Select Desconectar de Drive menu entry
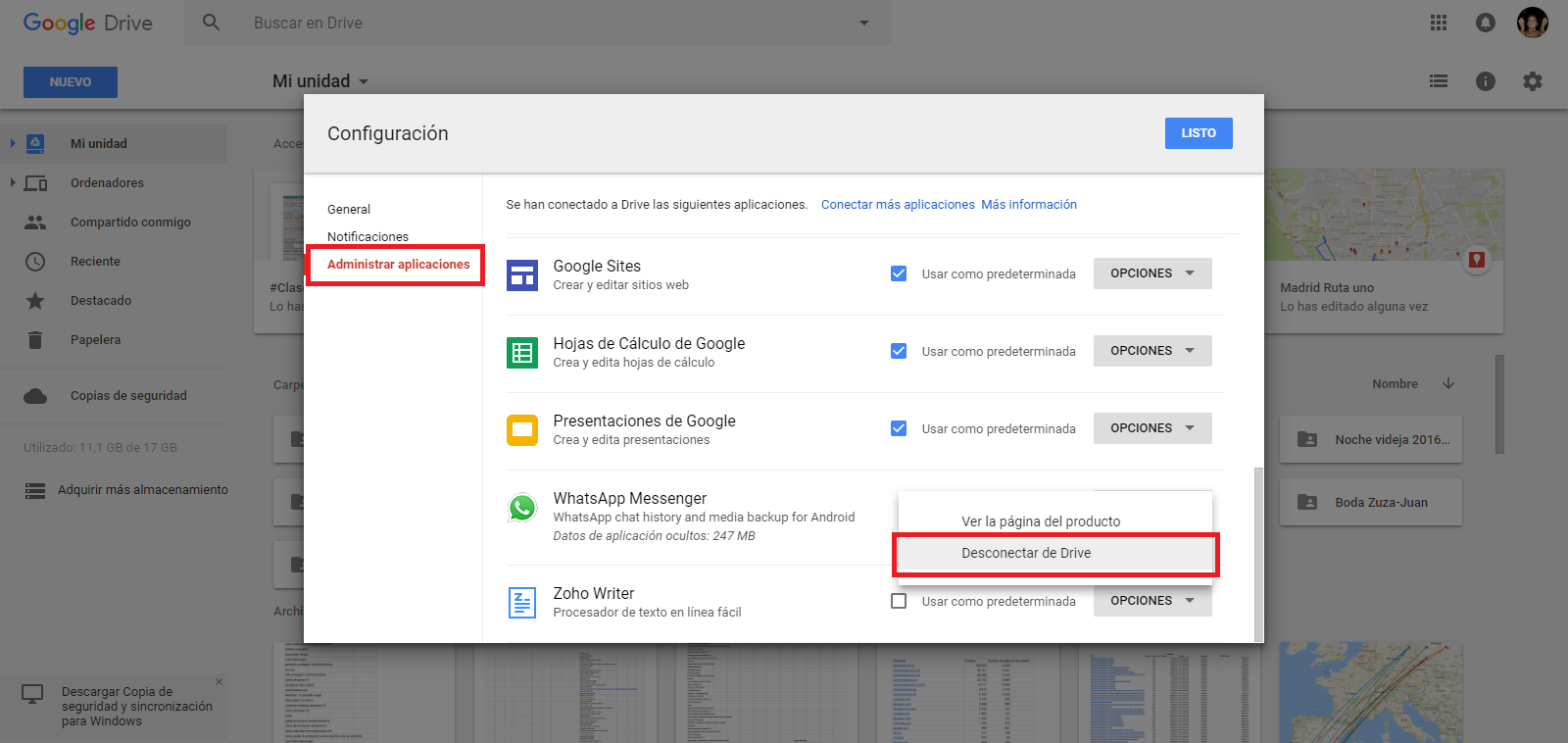The width and height of the screenshot is (1568, 743). (x=1055, y=554)
